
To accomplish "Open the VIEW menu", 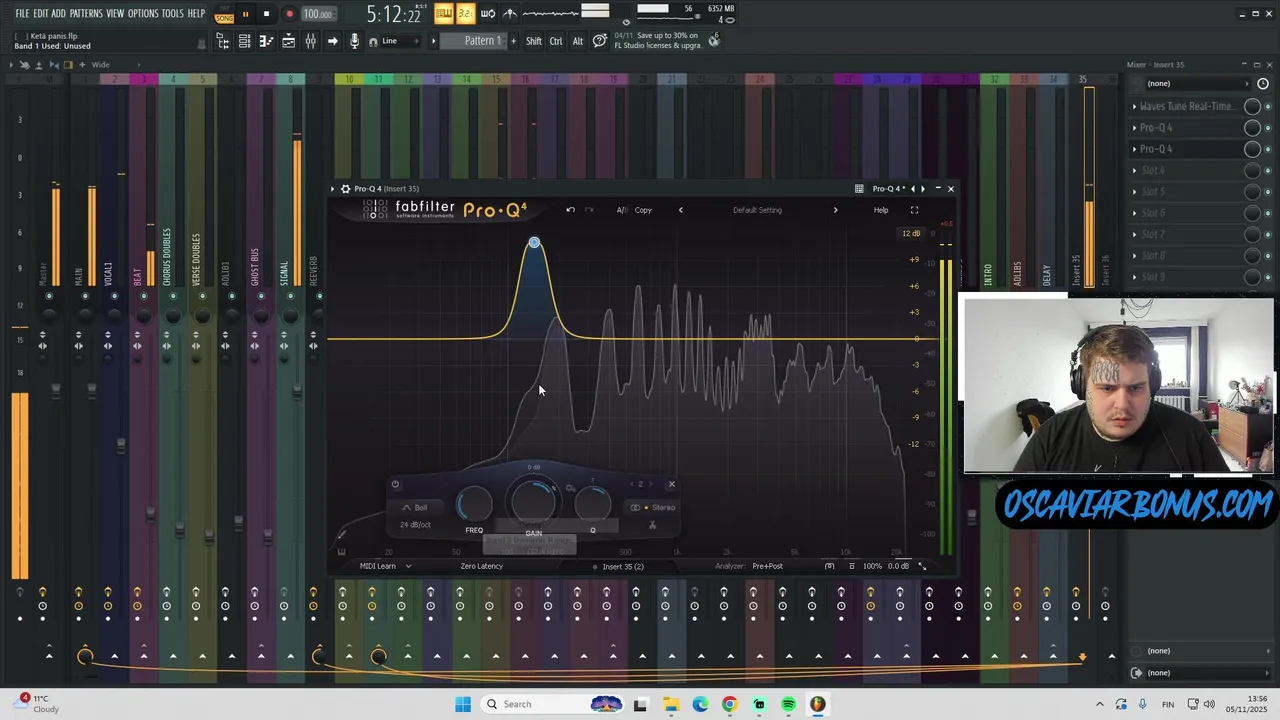I will [115, 13].
